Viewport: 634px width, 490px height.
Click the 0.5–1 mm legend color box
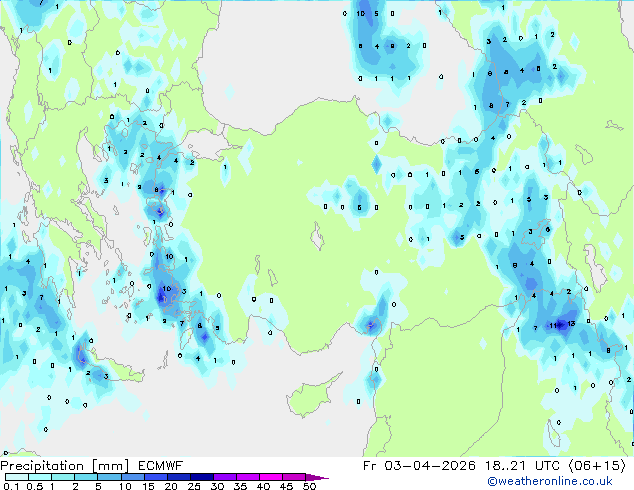[40, 477]
